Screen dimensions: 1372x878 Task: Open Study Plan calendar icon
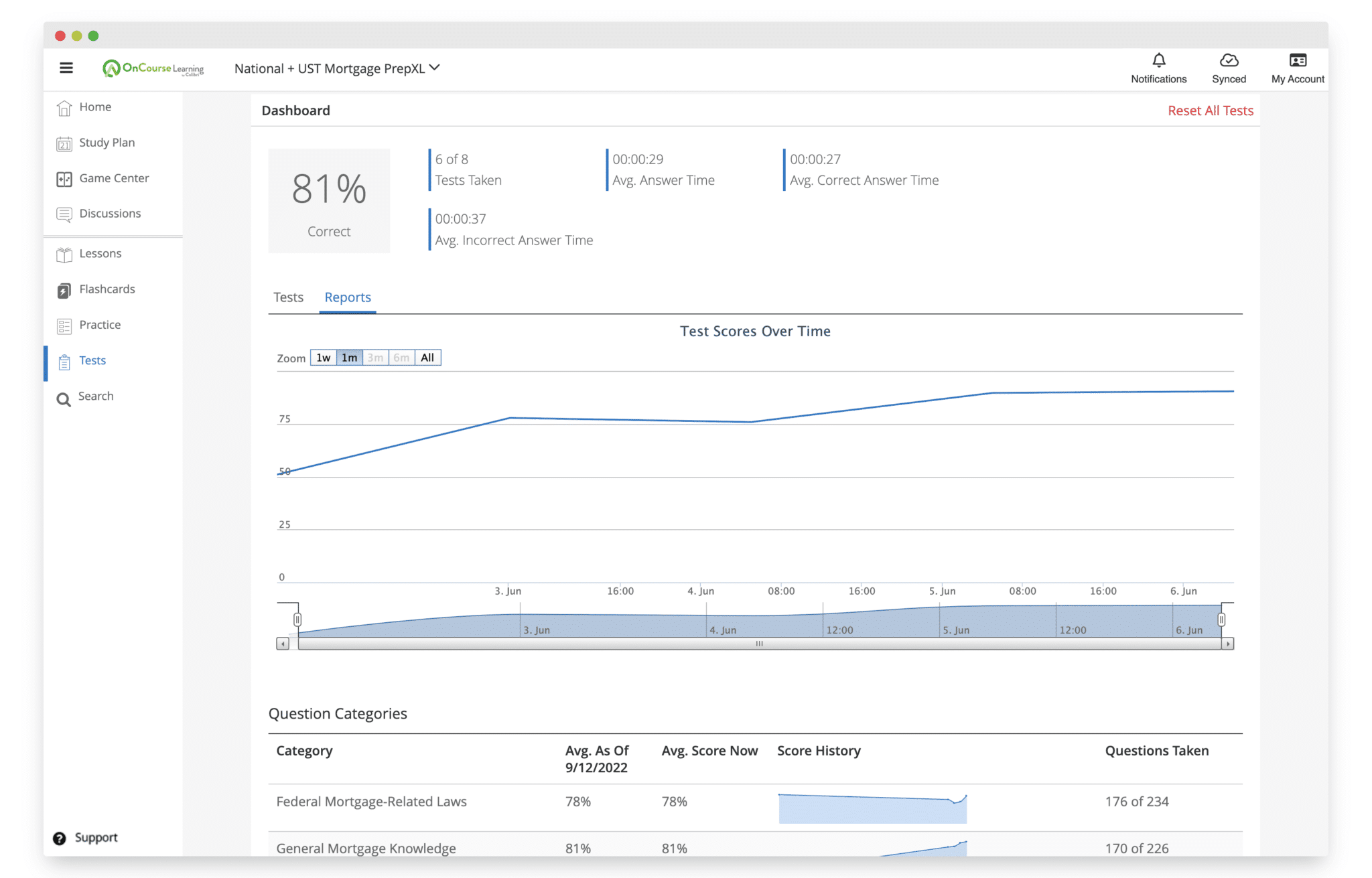click(x=64, y=143)
